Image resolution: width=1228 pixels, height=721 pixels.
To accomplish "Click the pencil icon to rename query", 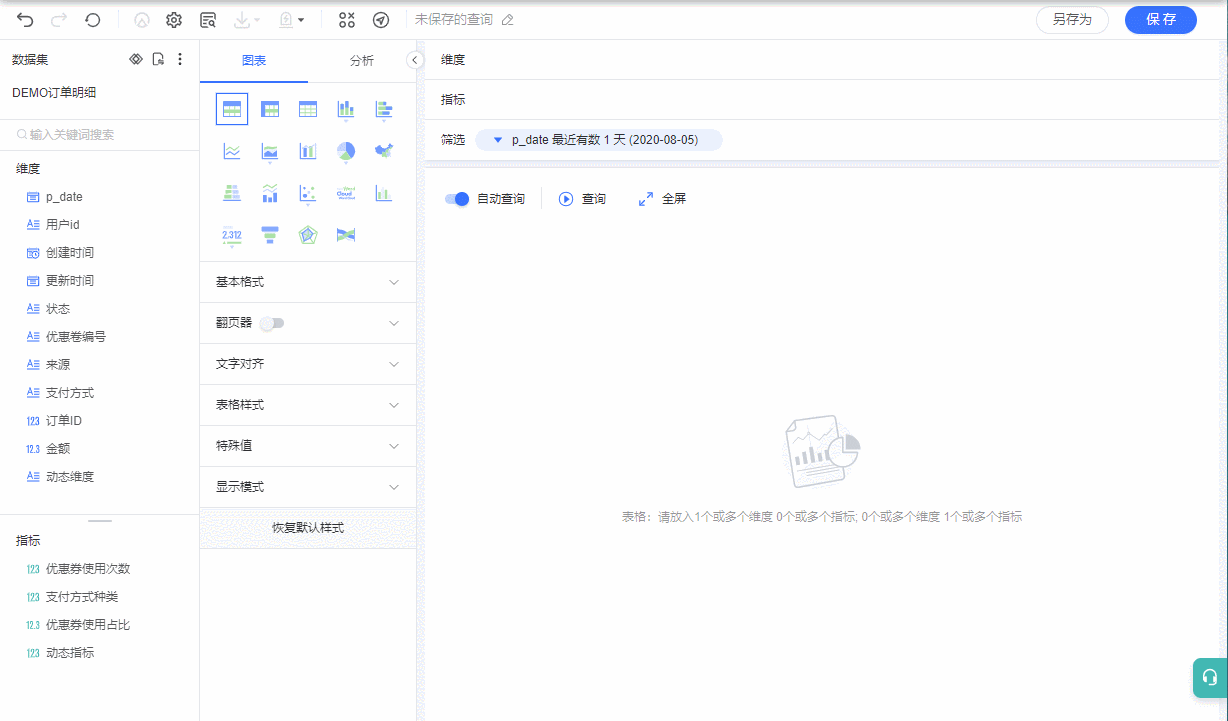I will tap(508, 20).
